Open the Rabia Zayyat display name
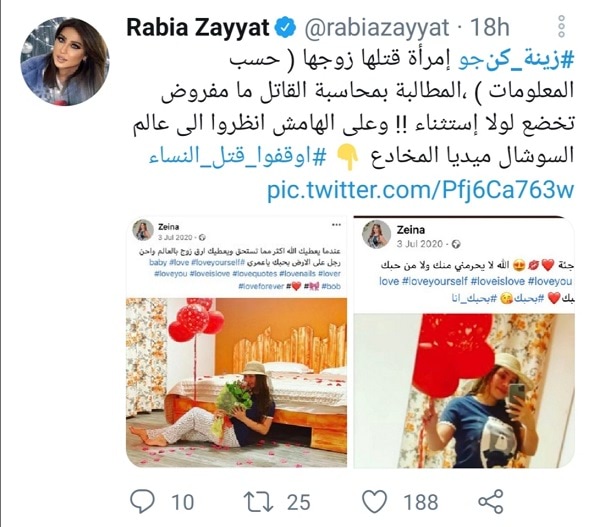 [x=197, y=28]
